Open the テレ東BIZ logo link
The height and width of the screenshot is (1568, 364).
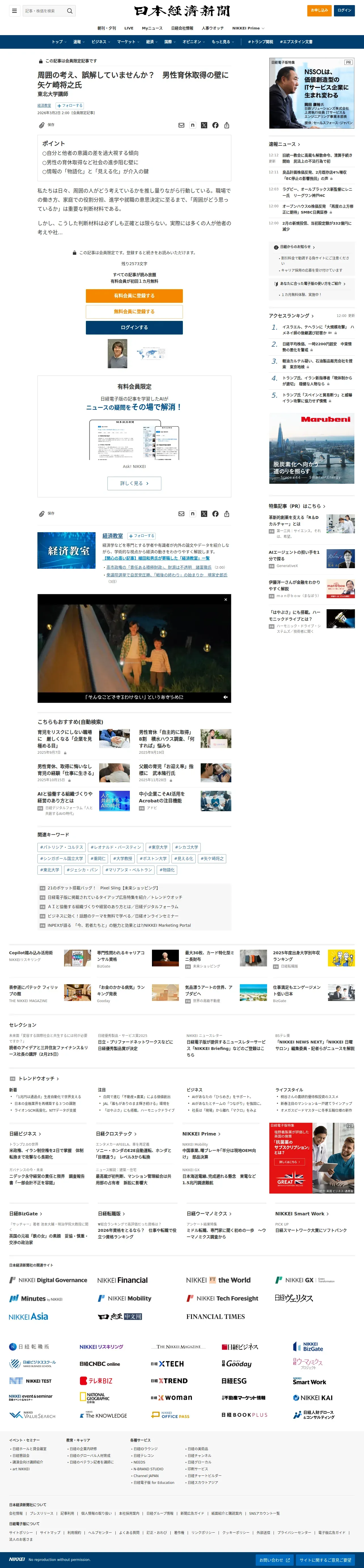[96, 1380]
